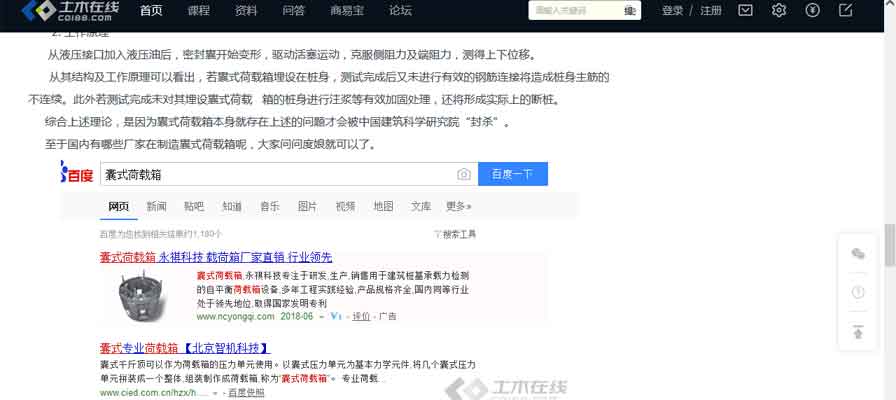Click the blue 百度一下 button

513,174
